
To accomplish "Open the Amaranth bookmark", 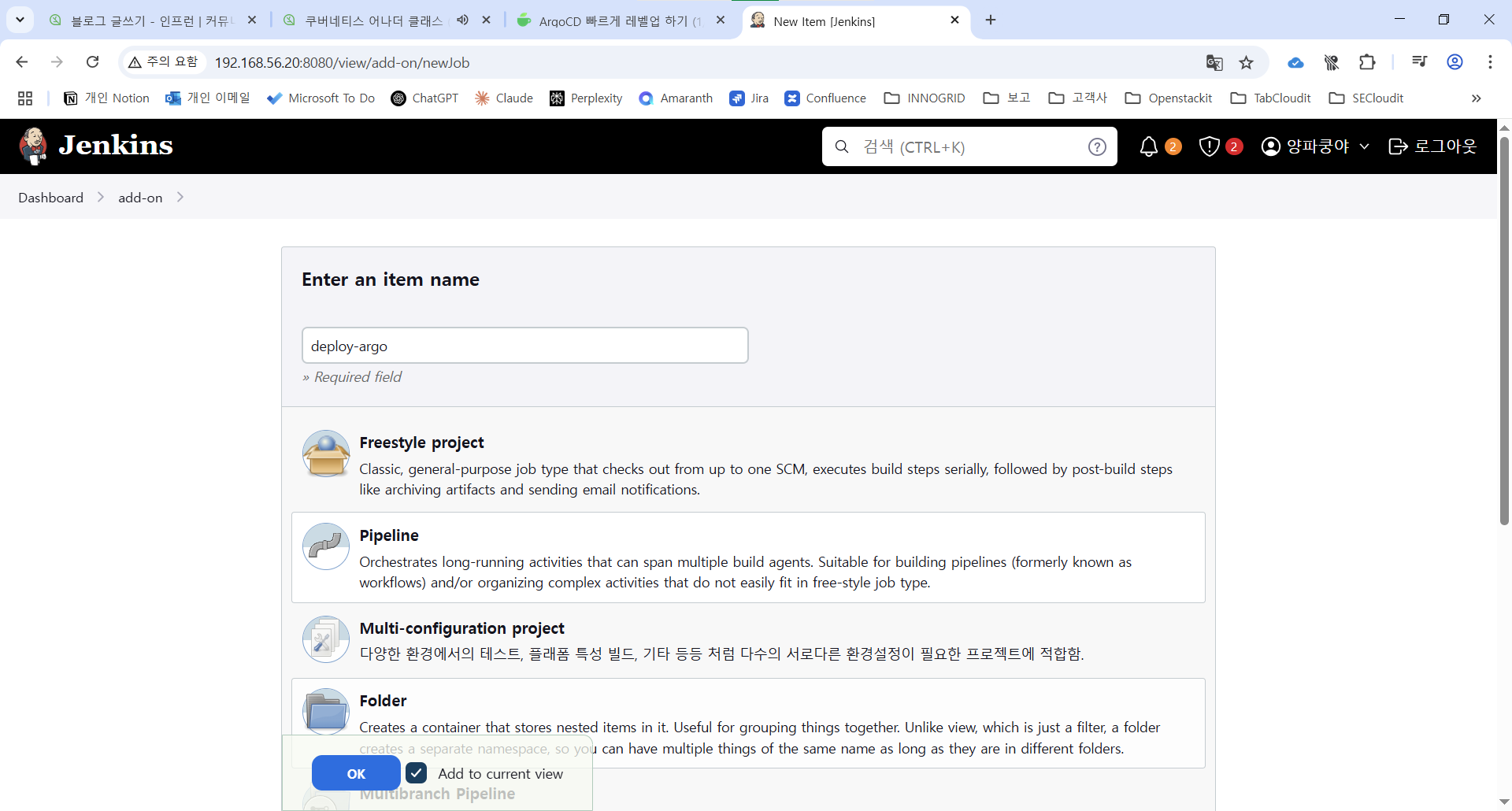I will point(676,98).
